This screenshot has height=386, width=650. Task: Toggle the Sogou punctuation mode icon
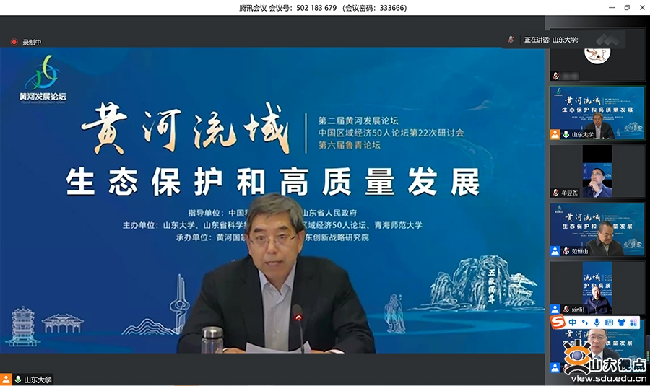(x=585, y=323)
